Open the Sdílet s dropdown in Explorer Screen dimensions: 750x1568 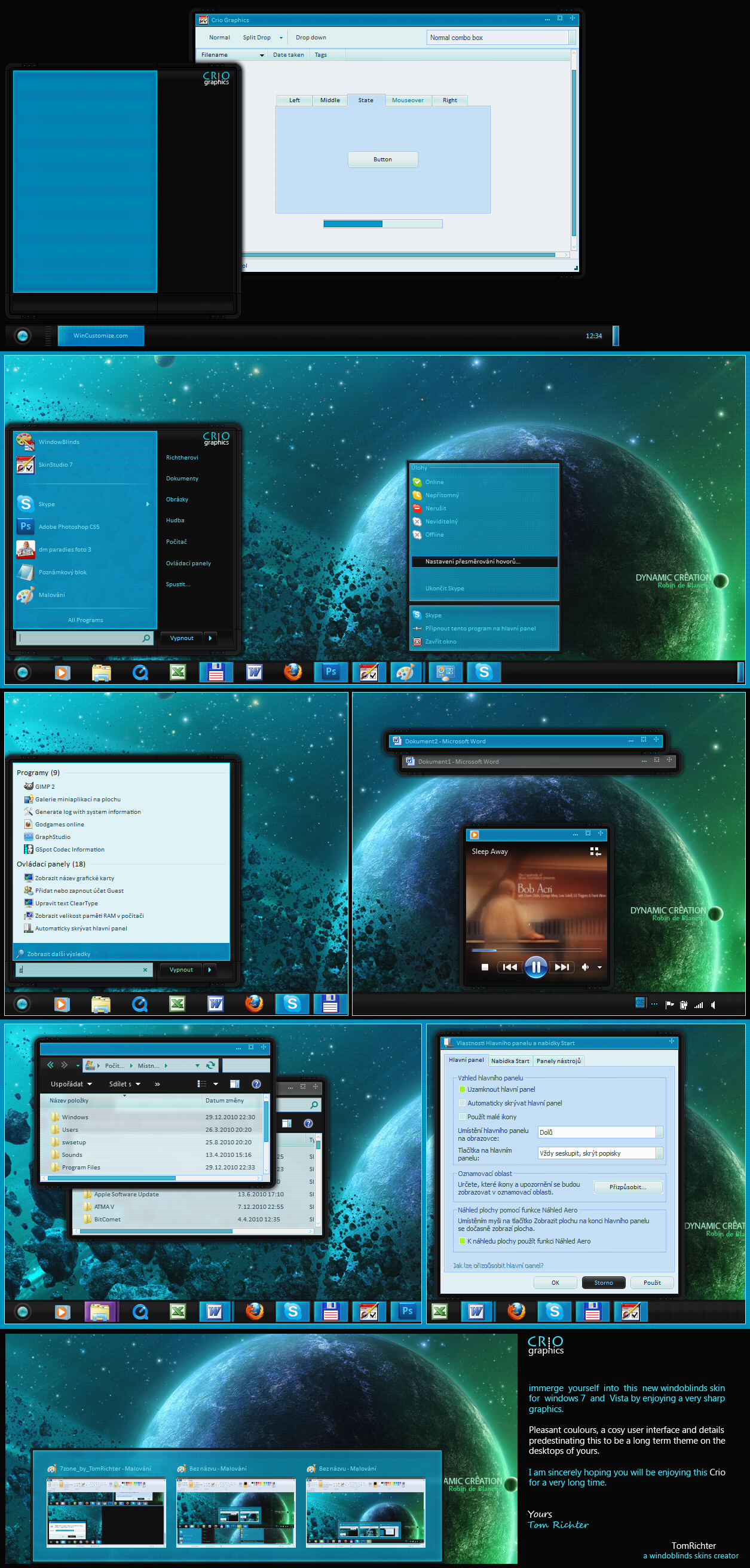[x=125, y=1083]
